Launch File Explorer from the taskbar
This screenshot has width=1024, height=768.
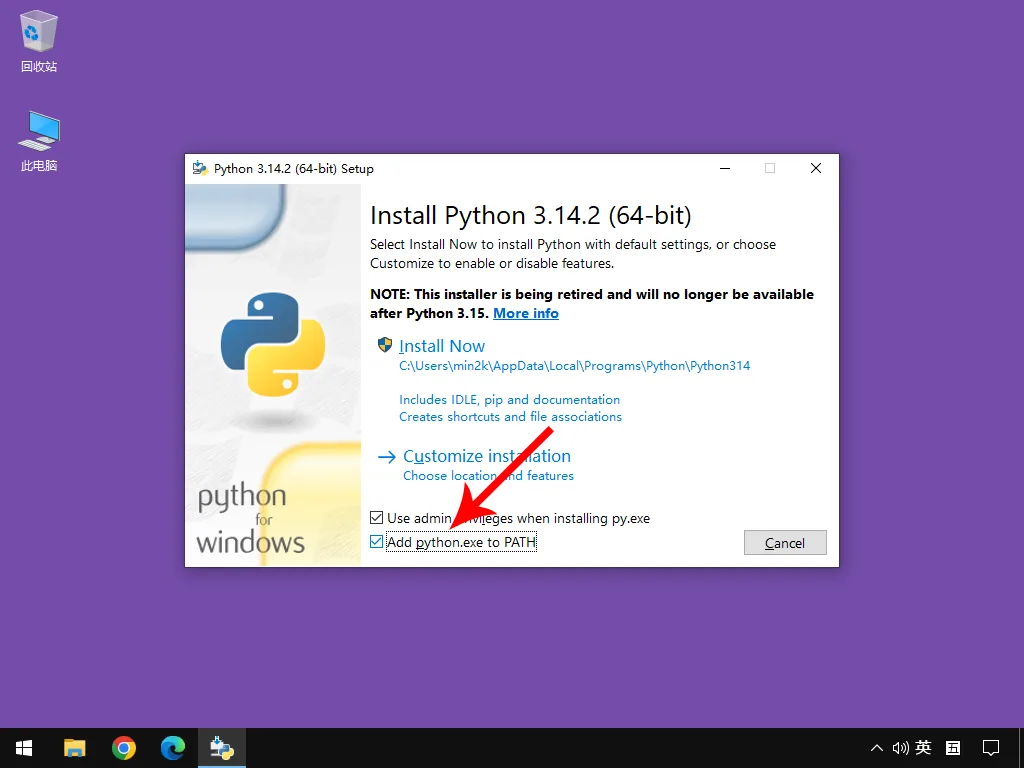tap(75, 748)
